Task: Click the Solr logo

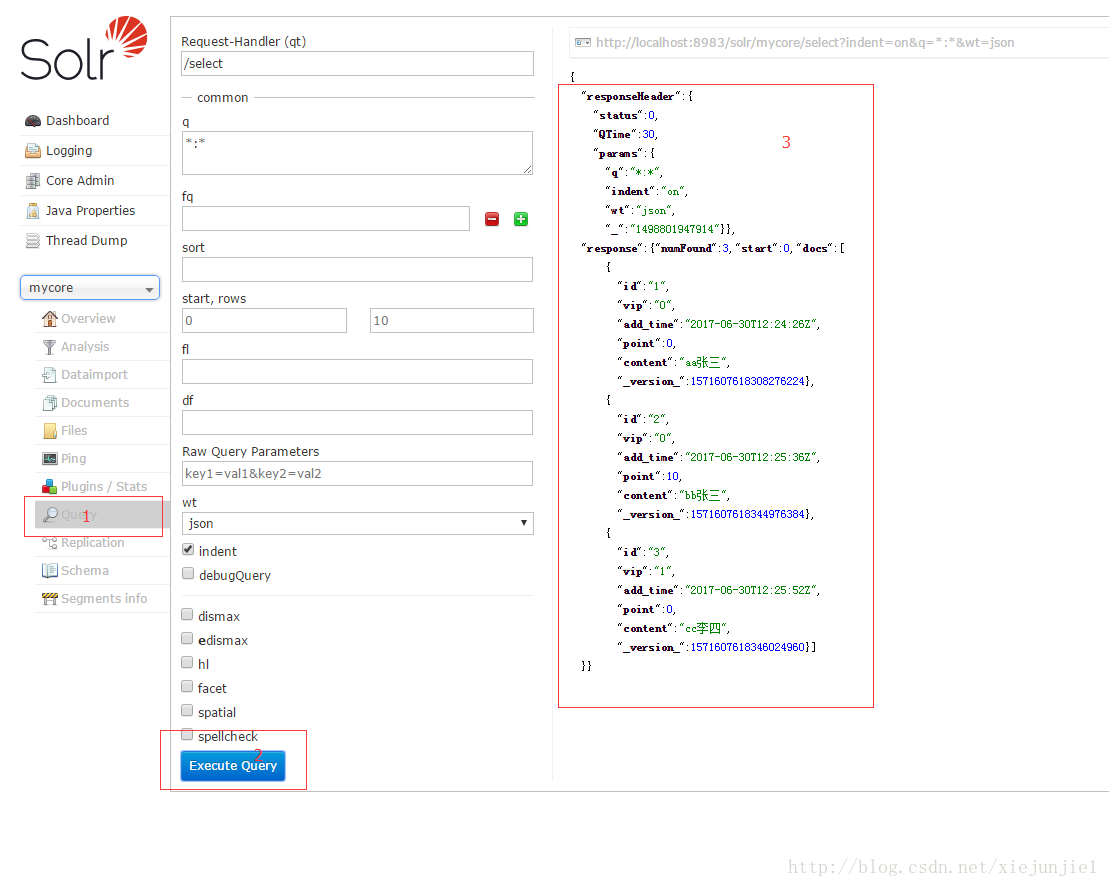Action: pos(83,48)
